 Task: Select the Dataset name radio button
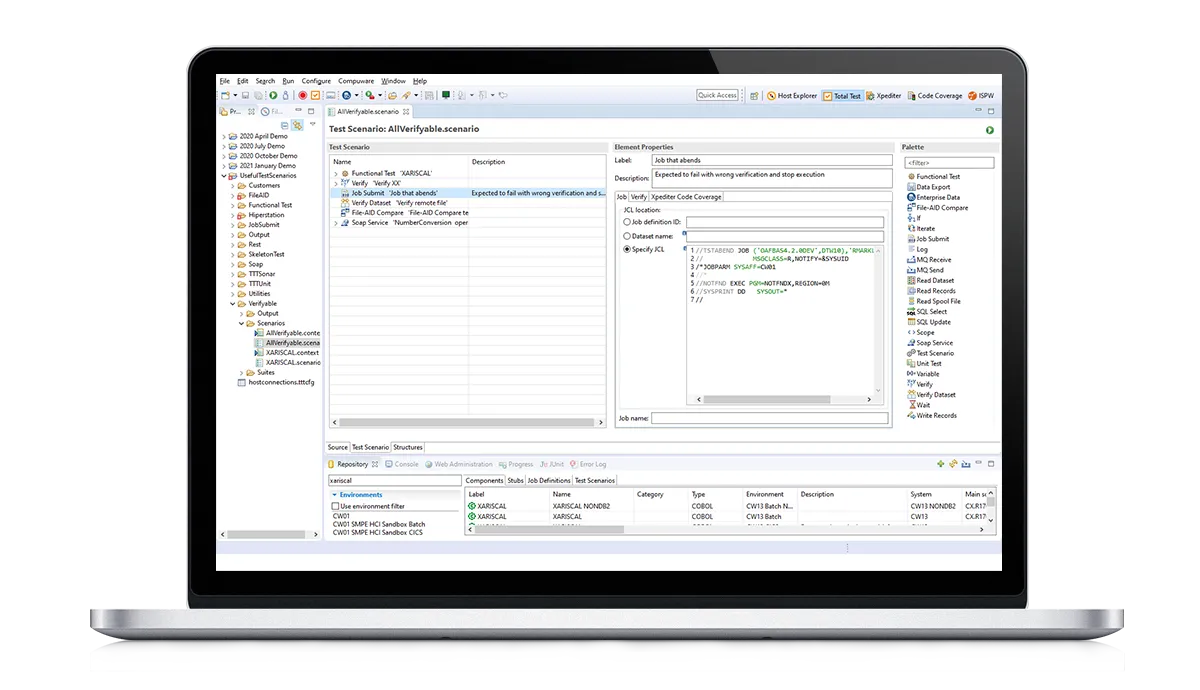pyautogui.click(x=627, y=236)
